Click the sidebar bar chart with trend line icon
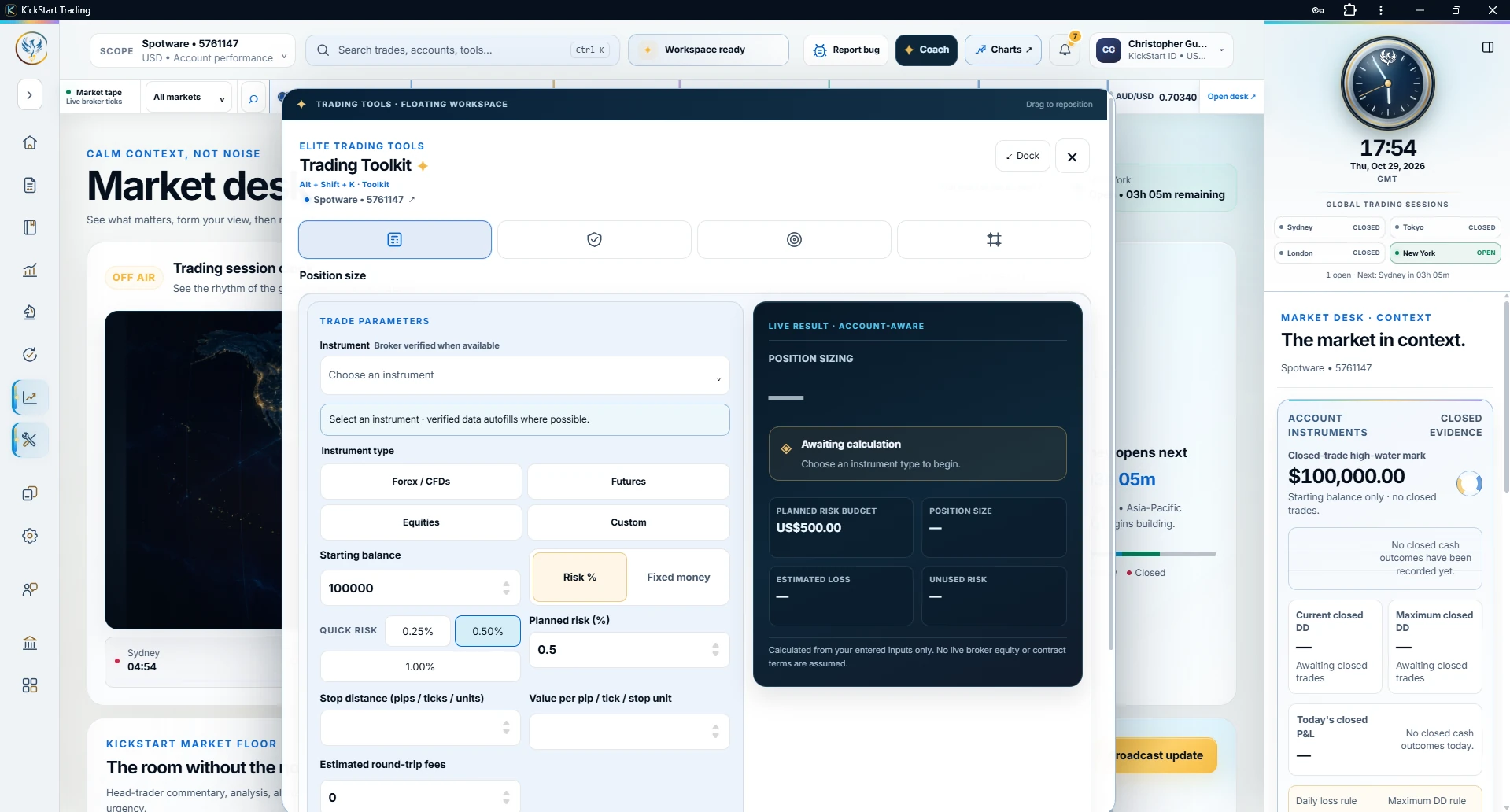This screenshot has height=812, width=1510. coord(30,270)
